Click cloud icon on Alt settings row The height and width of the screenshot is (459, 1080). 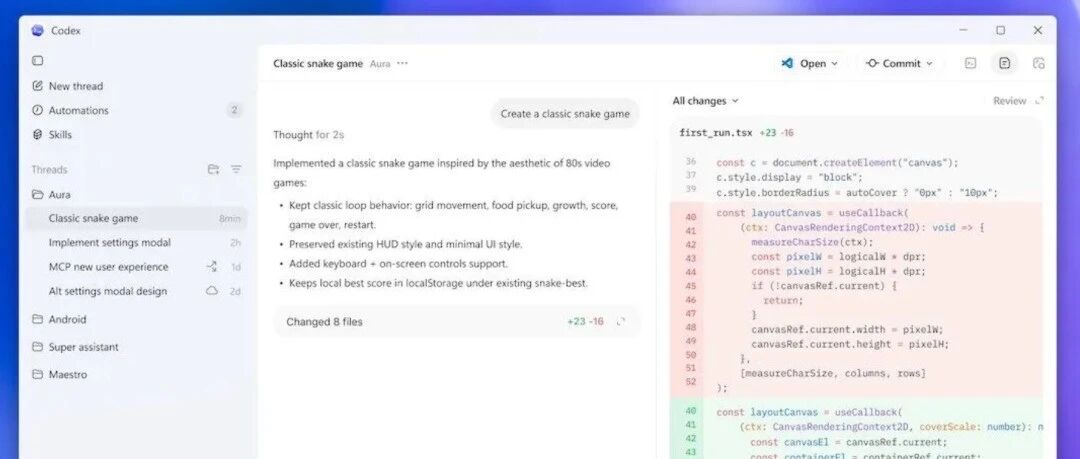click(212, 291)
